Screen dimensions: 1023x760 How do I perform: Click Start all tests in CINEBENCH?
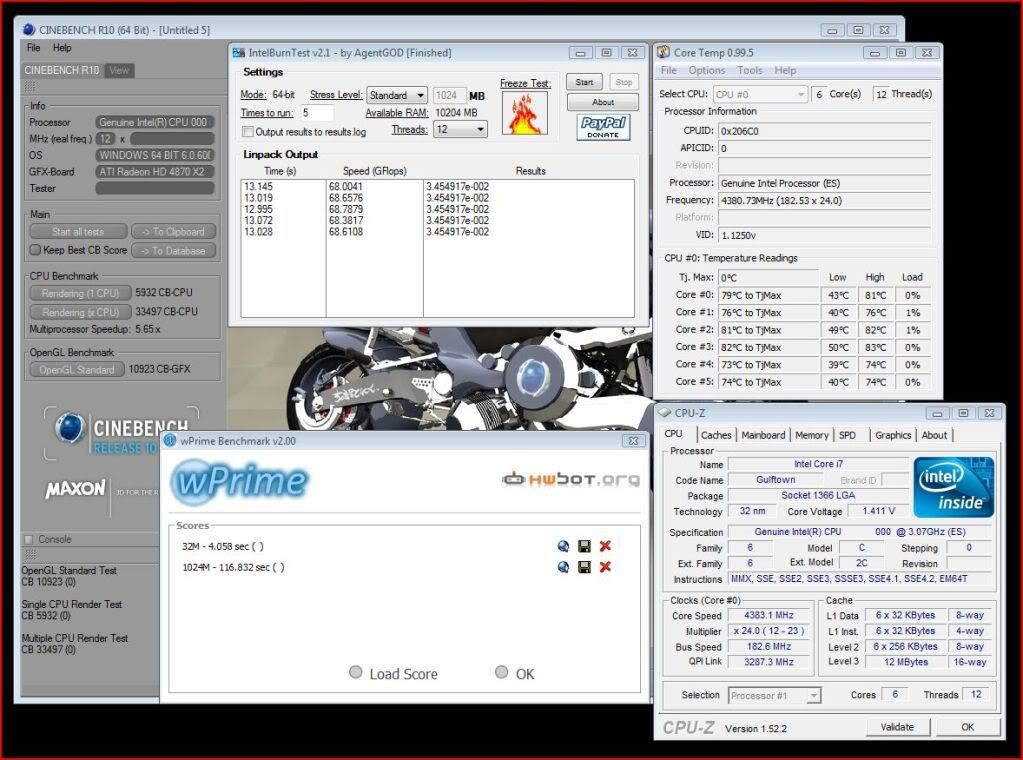(78, 232)
